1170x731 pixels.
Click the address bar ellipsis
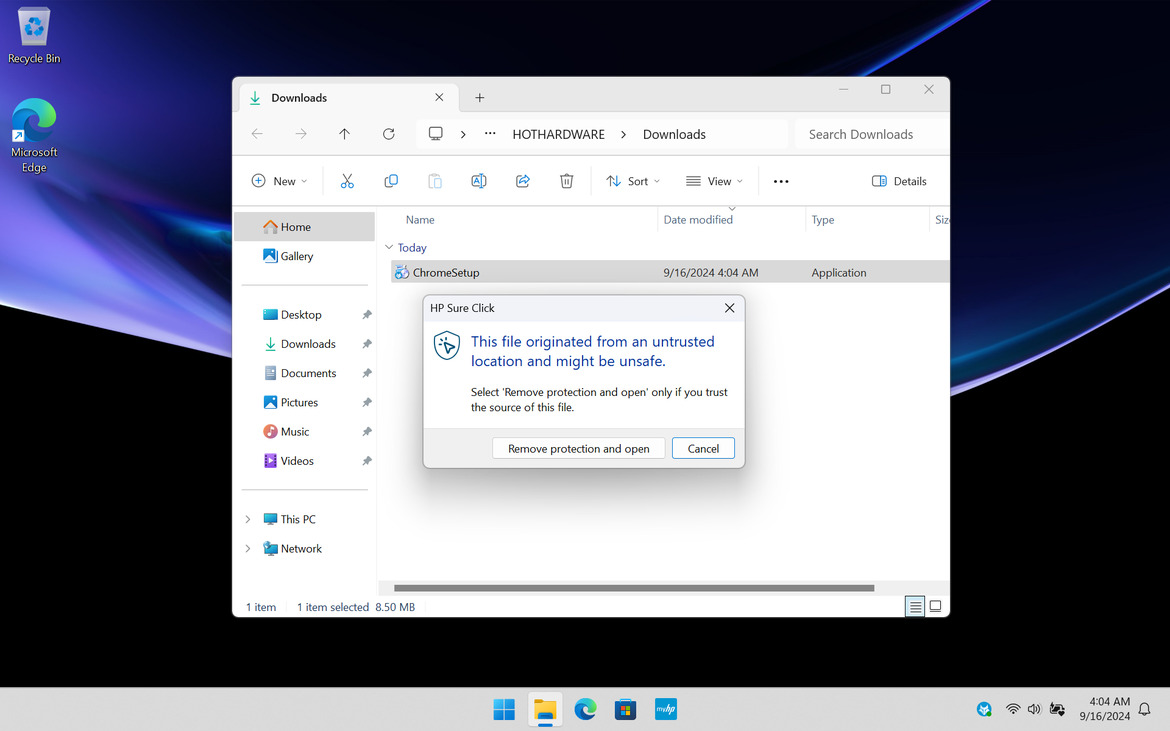point(490,134)
